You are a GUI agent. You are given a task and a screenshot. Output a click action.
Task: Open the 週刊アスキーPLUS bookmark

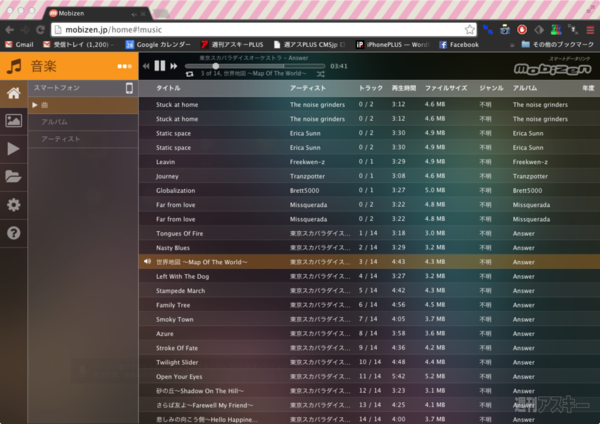[x=232, y=45]
